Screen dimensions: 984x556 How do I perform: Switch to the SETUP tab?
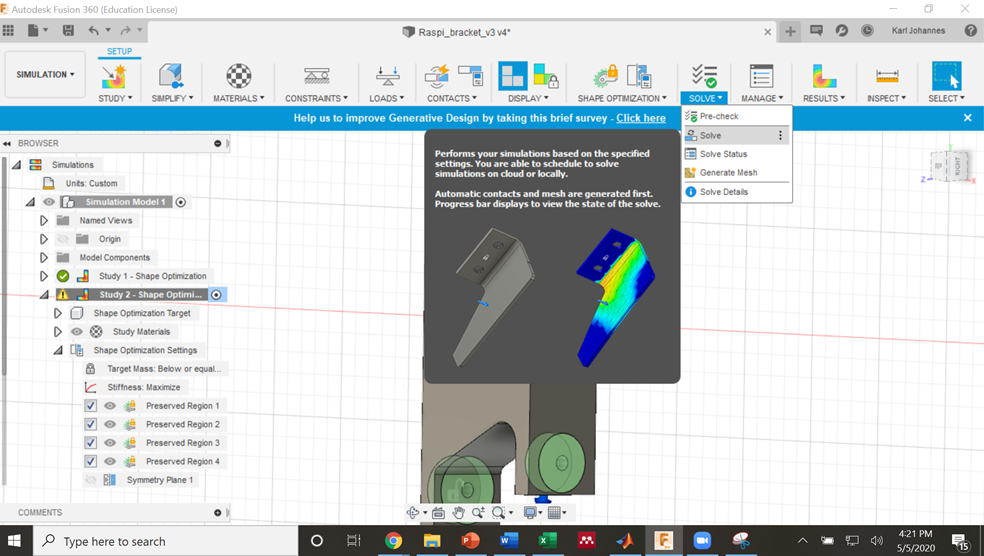point(119,51)
